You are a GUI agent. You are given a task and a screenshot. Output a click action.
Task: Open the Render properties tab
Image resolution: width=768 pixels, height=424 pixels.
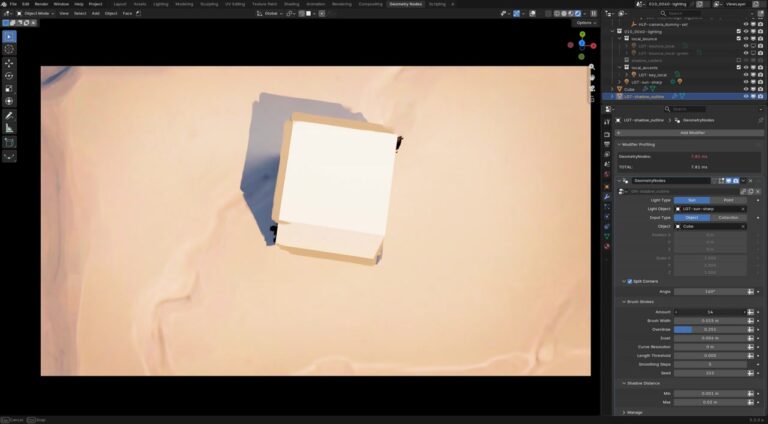607,134
